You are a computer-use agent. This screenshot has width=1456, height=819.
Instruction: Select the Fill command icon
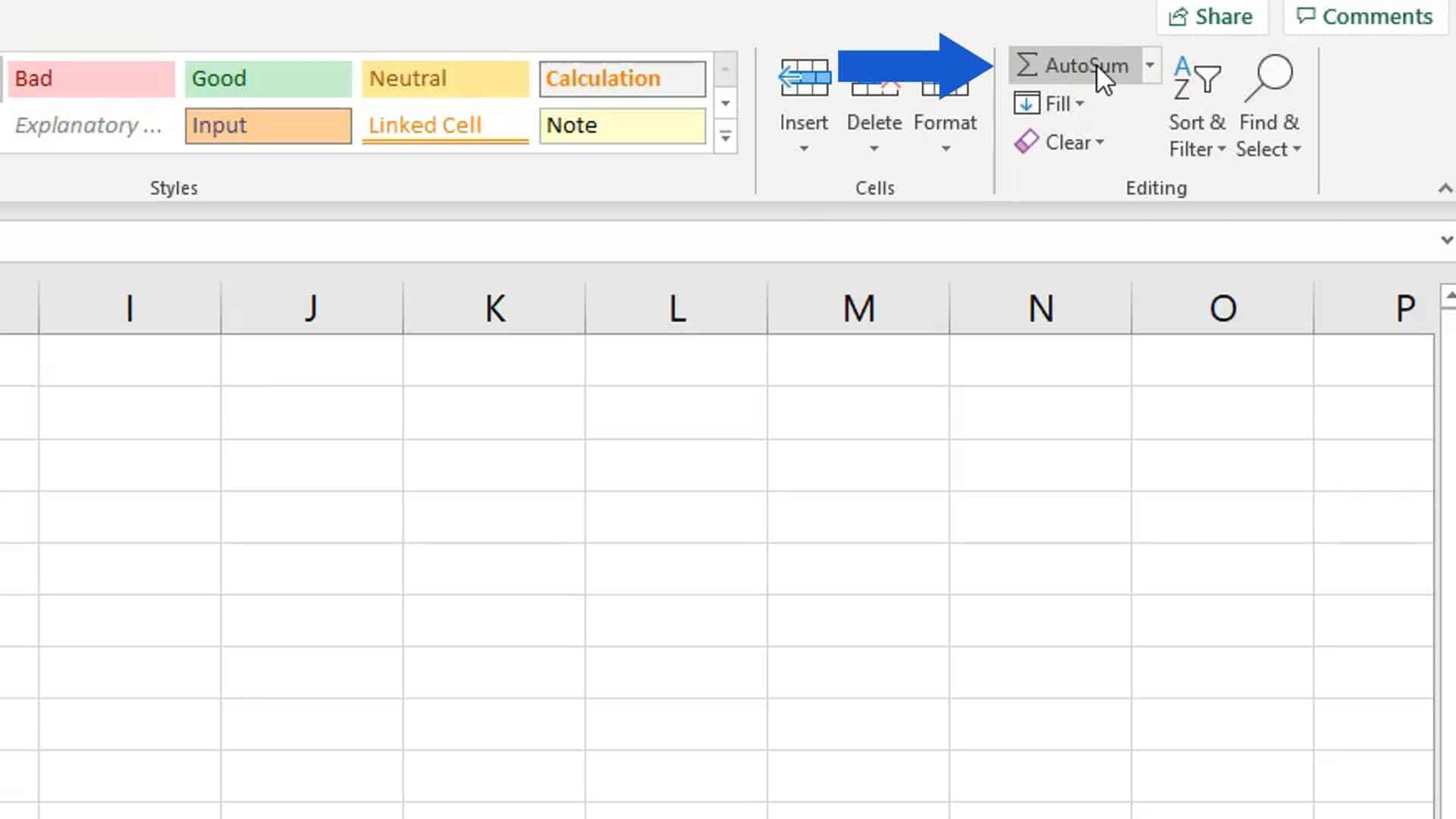1028,103
